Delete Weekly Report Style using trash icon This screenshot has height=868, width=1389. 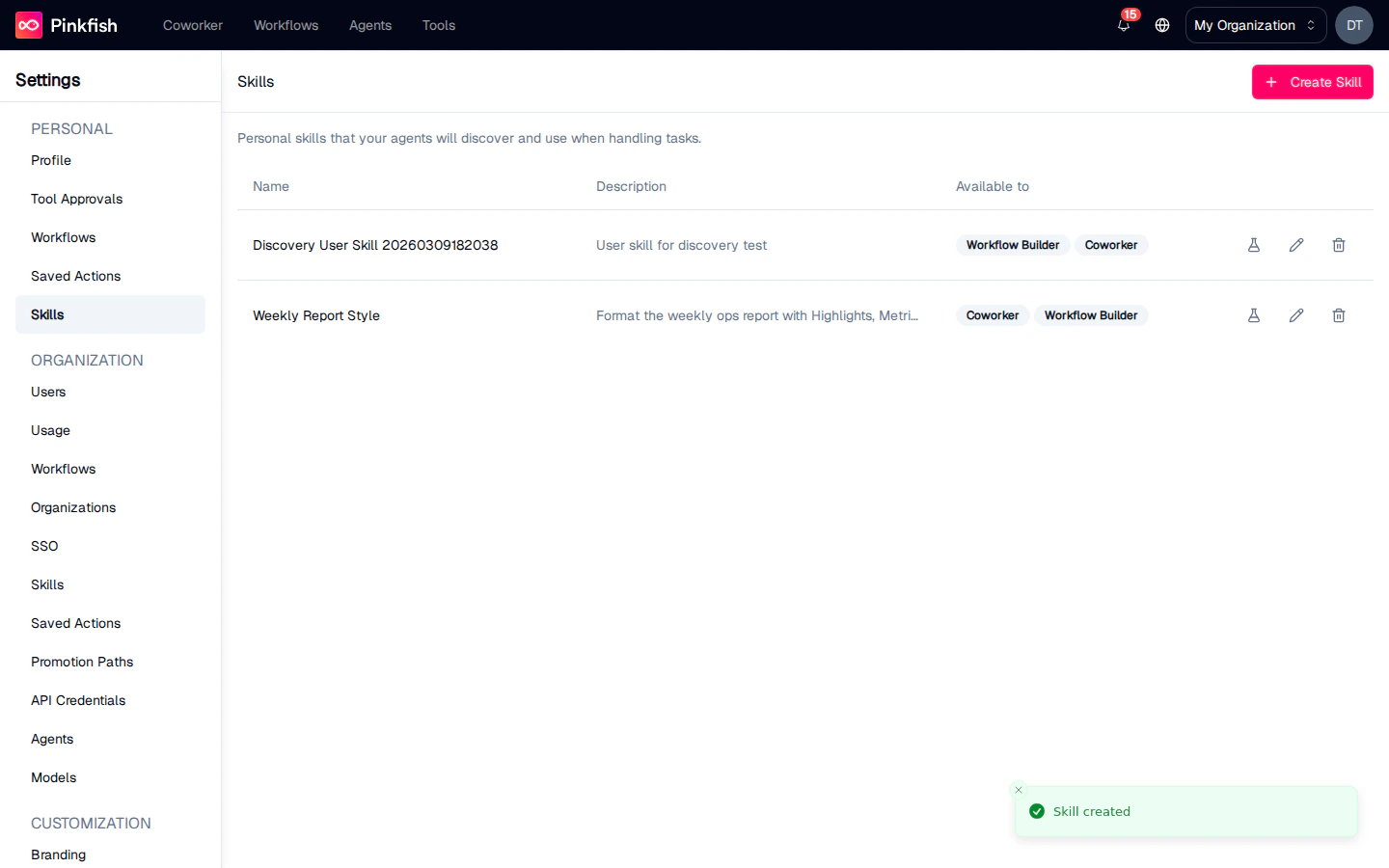coord(1339,315)
